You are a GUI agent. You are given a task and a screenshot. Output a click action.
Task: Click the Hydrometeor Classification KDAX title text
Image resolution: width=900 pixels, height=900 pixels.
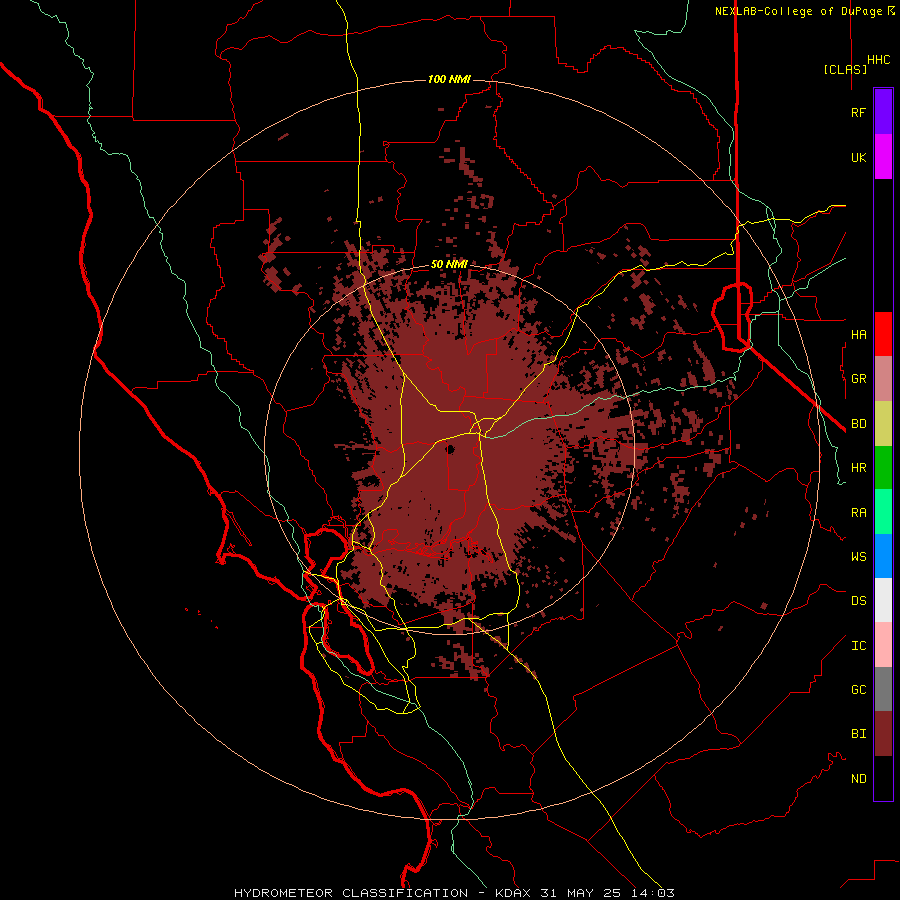click(454, 893)
